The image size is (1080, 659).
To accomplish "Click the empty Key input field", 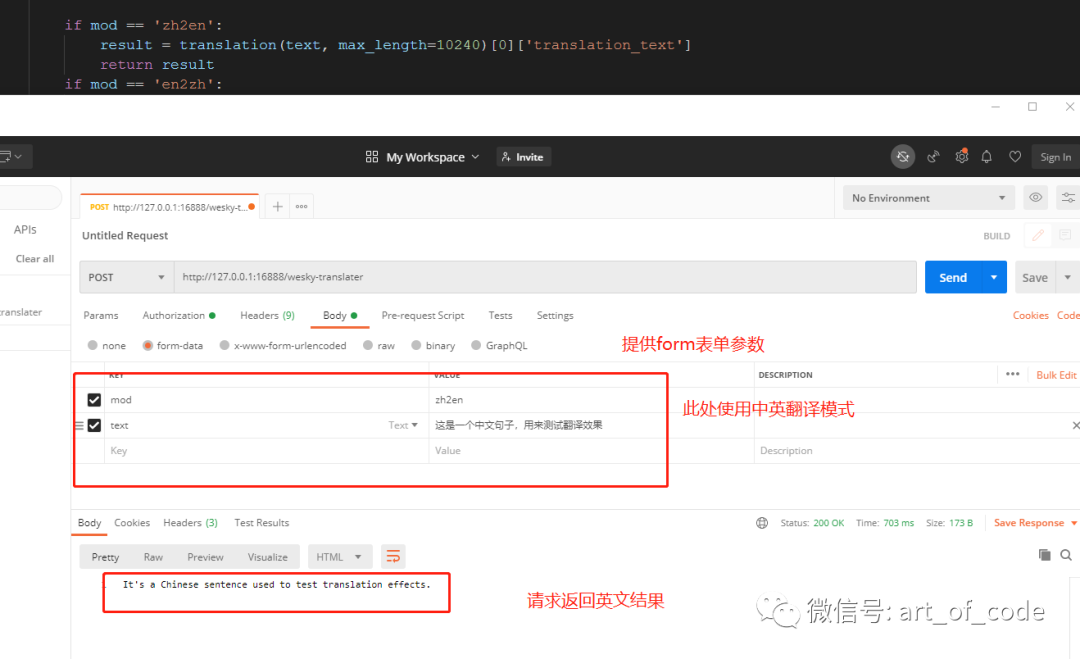I will [266, 451].
